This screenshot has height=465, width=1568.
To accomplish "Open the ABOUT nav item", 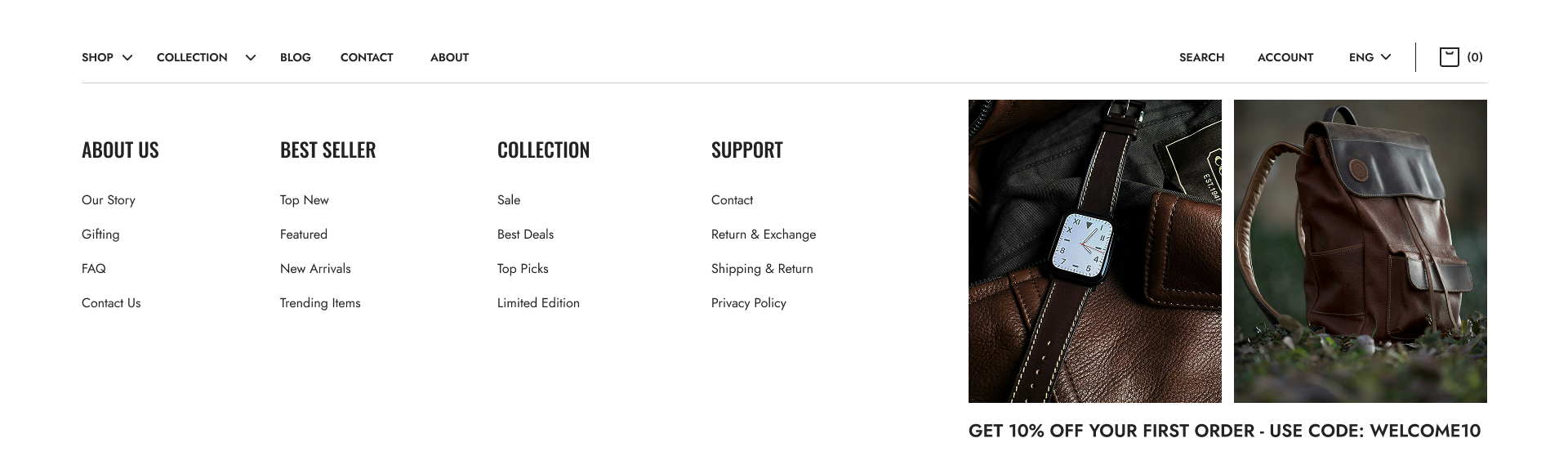I will coord(449,57).
